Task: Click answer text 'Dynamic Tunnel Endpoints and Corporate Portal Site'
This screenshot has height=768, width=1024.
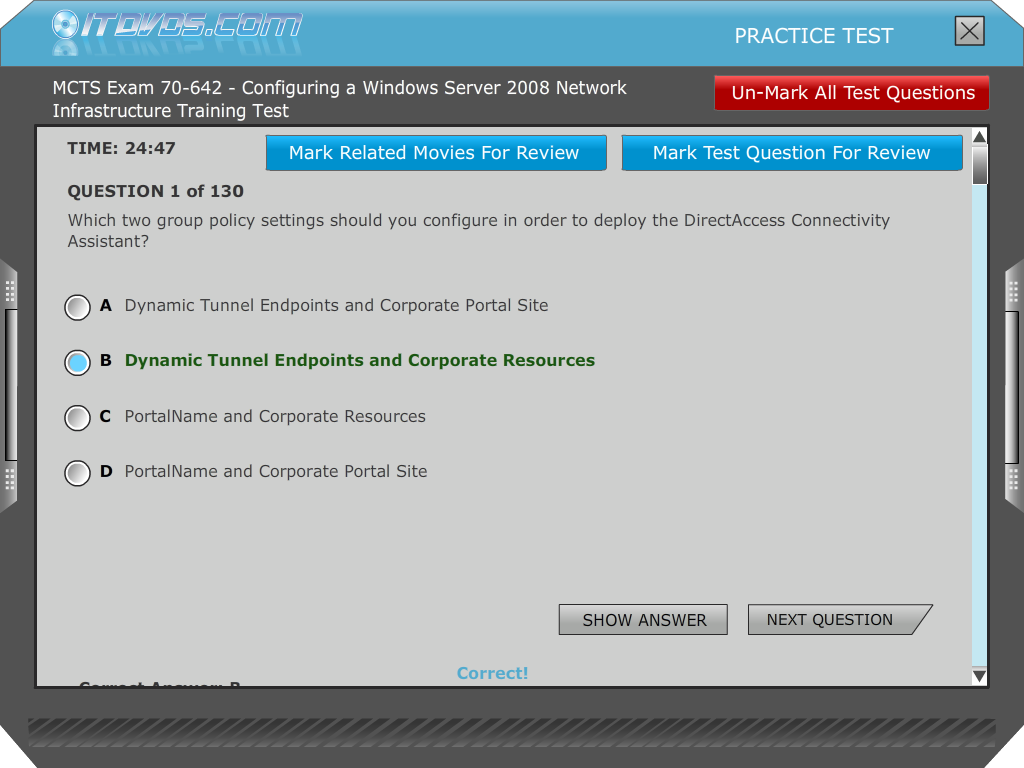Action: pos(336,306)
